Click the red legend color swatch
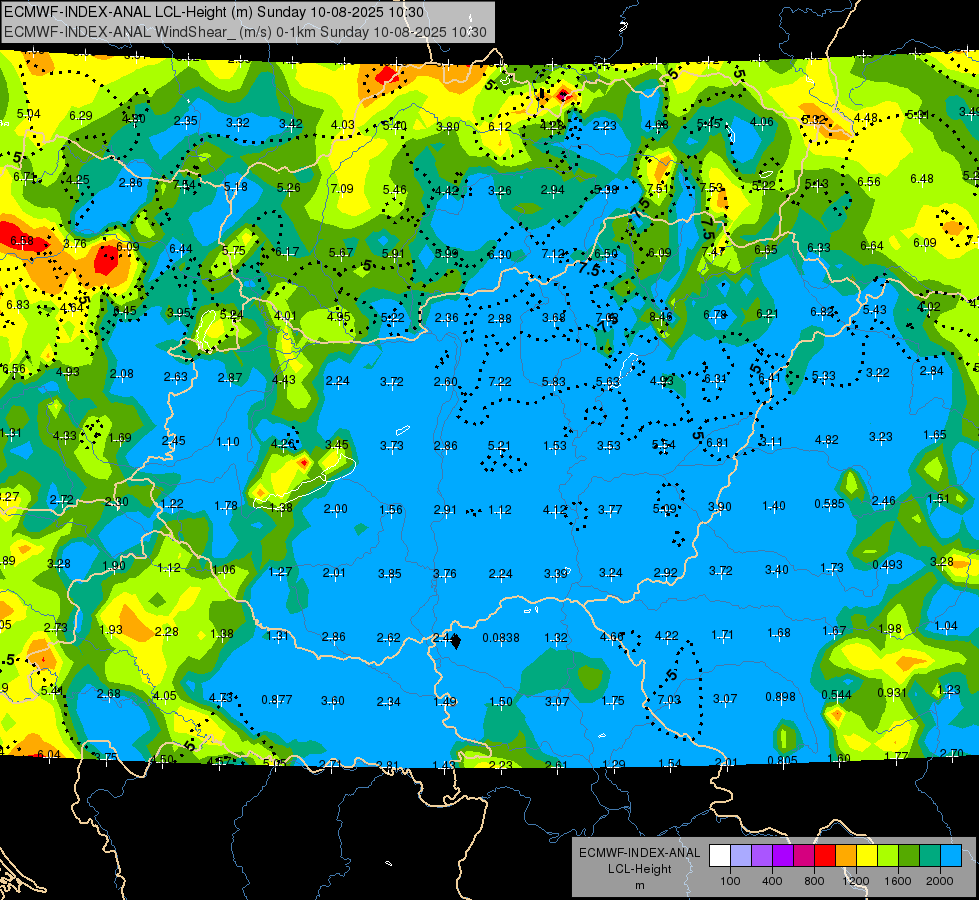This screenshot has width=979, height=900. point(825,856)
